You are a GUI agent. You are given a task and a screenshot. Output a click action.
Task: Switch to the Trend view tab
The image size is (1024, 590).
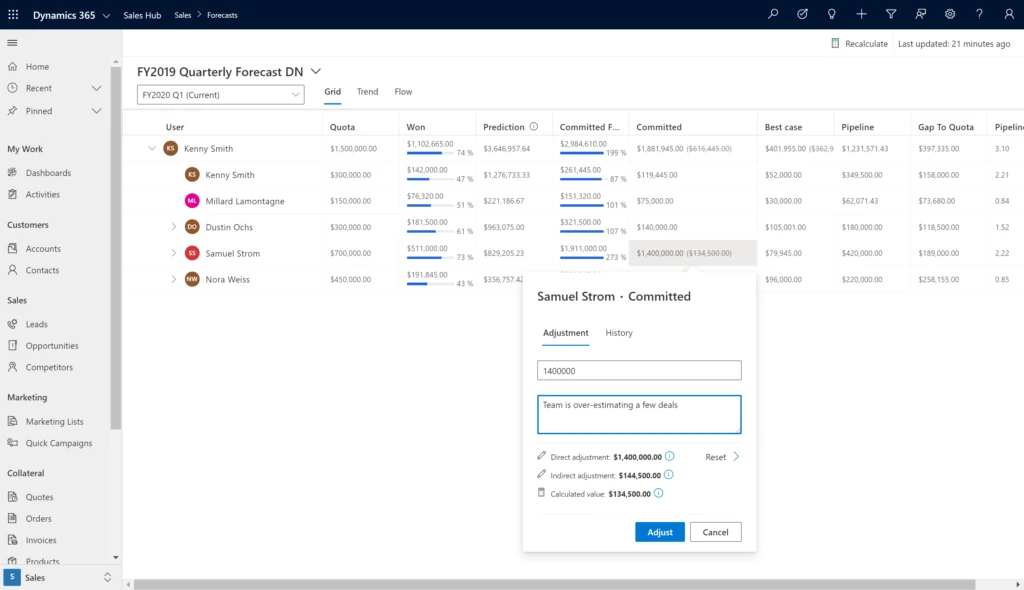point(367,92)
